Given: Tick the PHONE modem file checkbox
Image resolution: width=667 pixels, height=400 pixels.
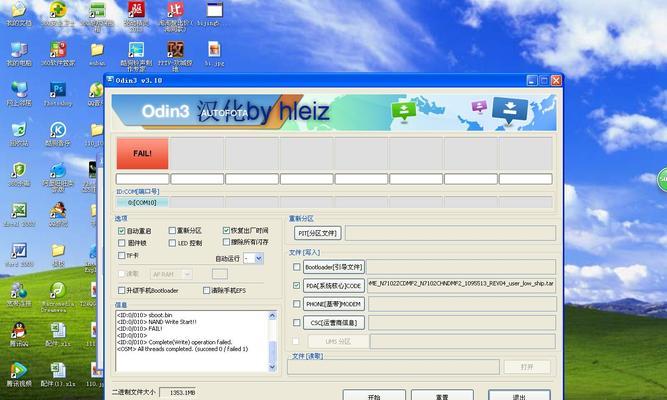Looking at the screenshot, I should [x=296, y=304].
